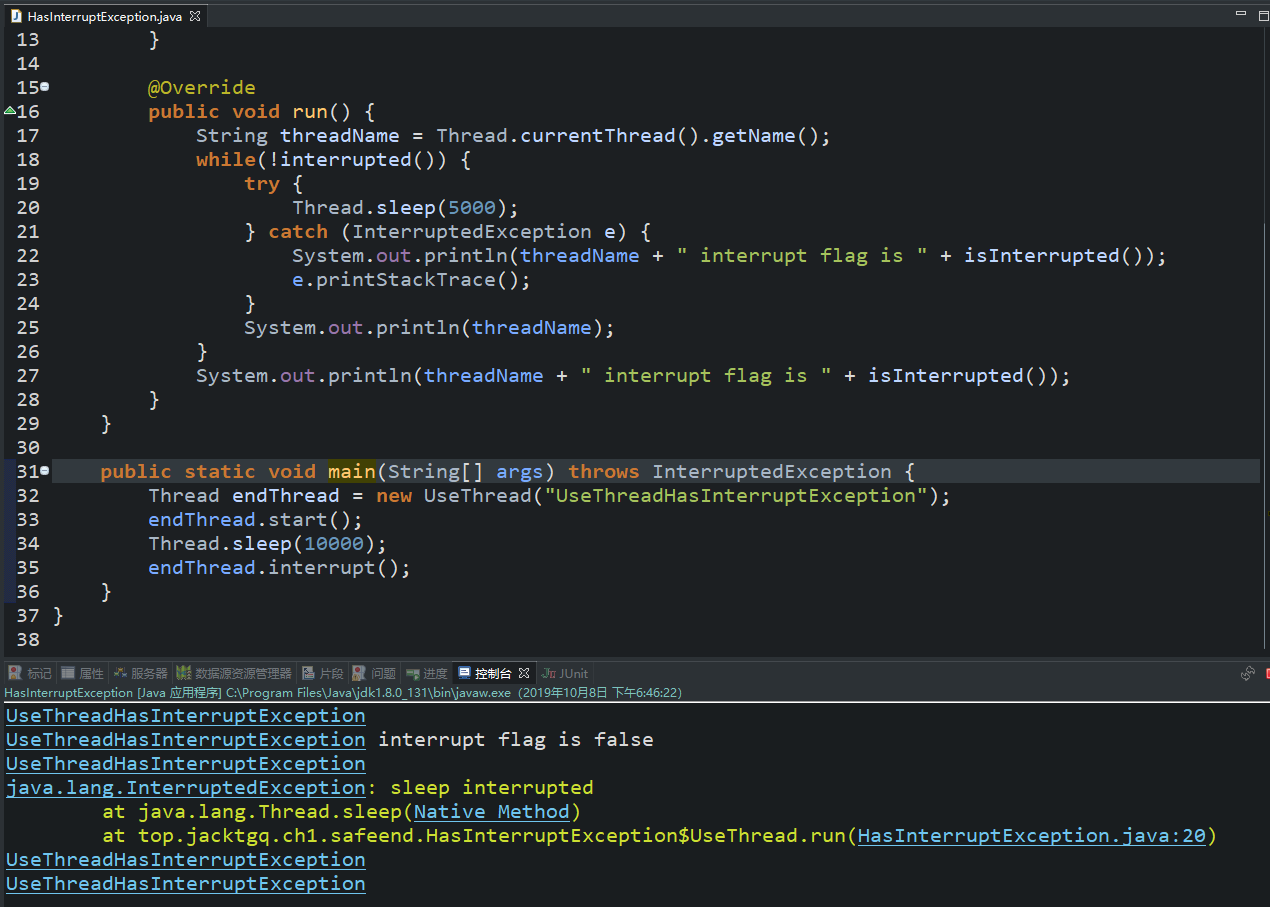Collapse the fold marker at line 15
The width and height of the screenshot is (1270, 907).
point(45,87)
